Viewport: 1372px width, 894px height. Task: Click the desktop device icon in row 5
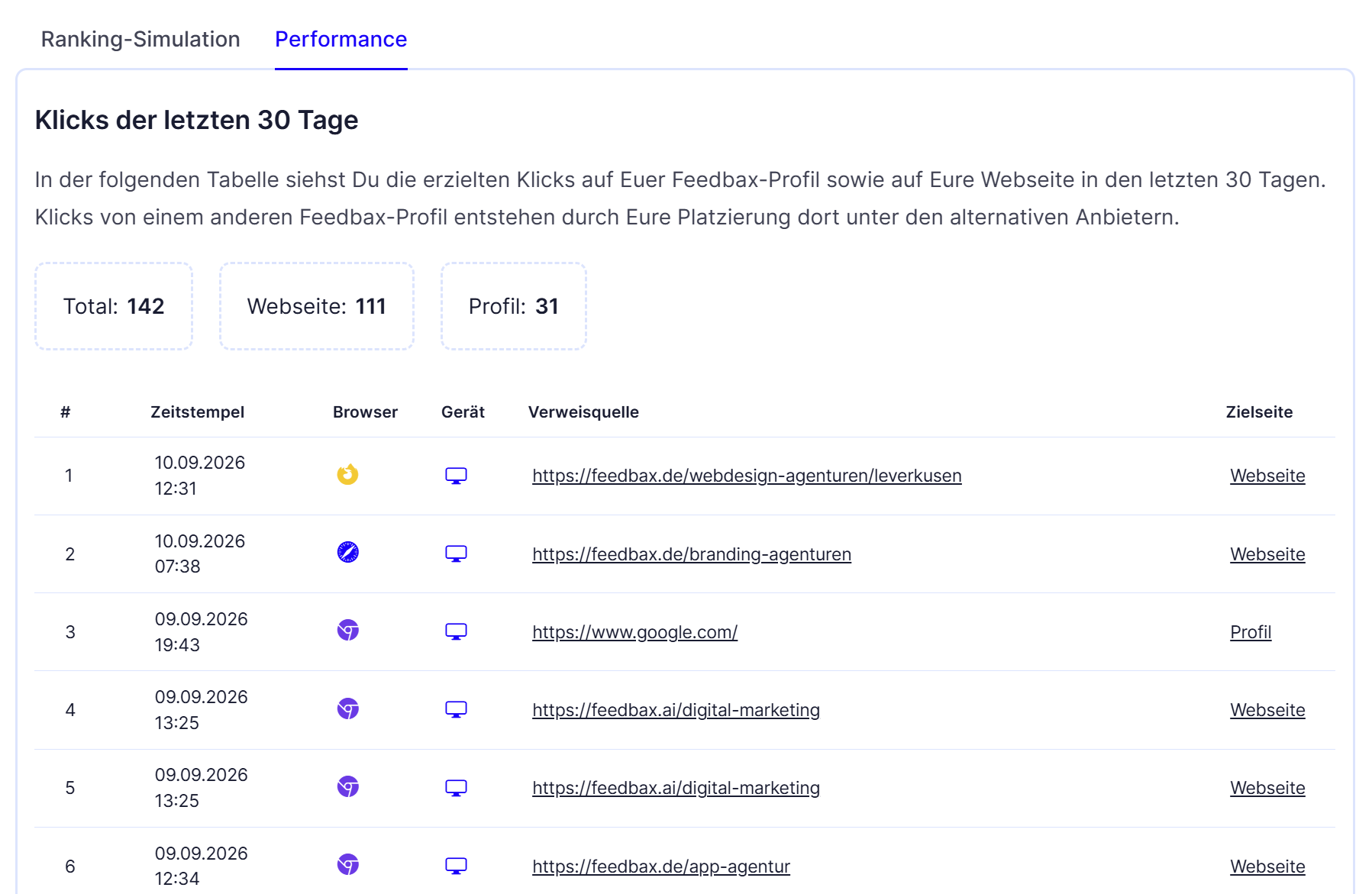456,787
